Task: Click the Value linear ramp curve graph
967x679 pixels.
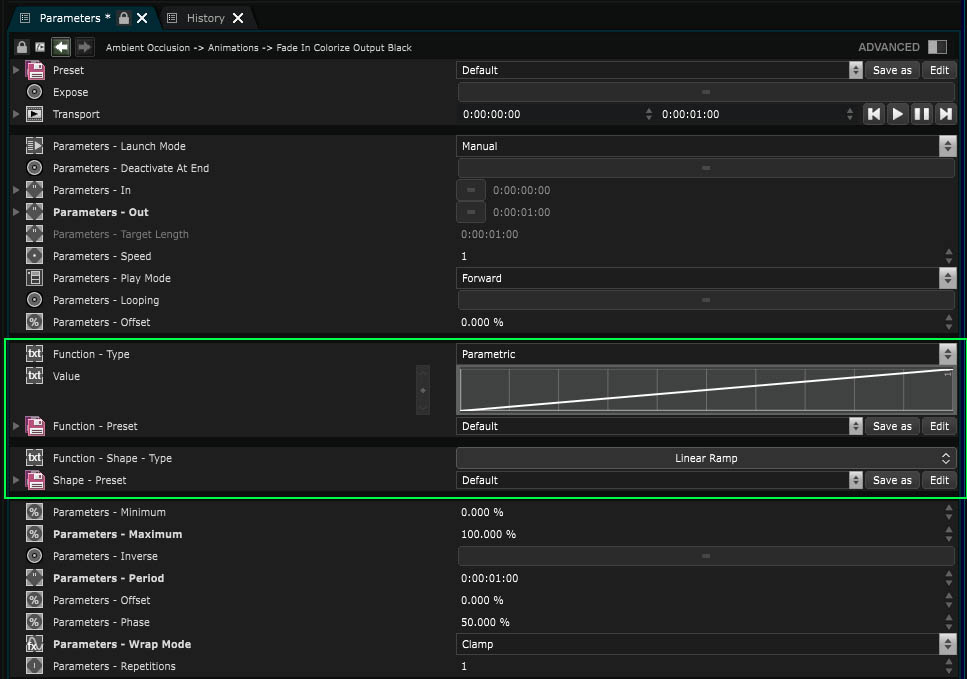Action: click(706, 390)
